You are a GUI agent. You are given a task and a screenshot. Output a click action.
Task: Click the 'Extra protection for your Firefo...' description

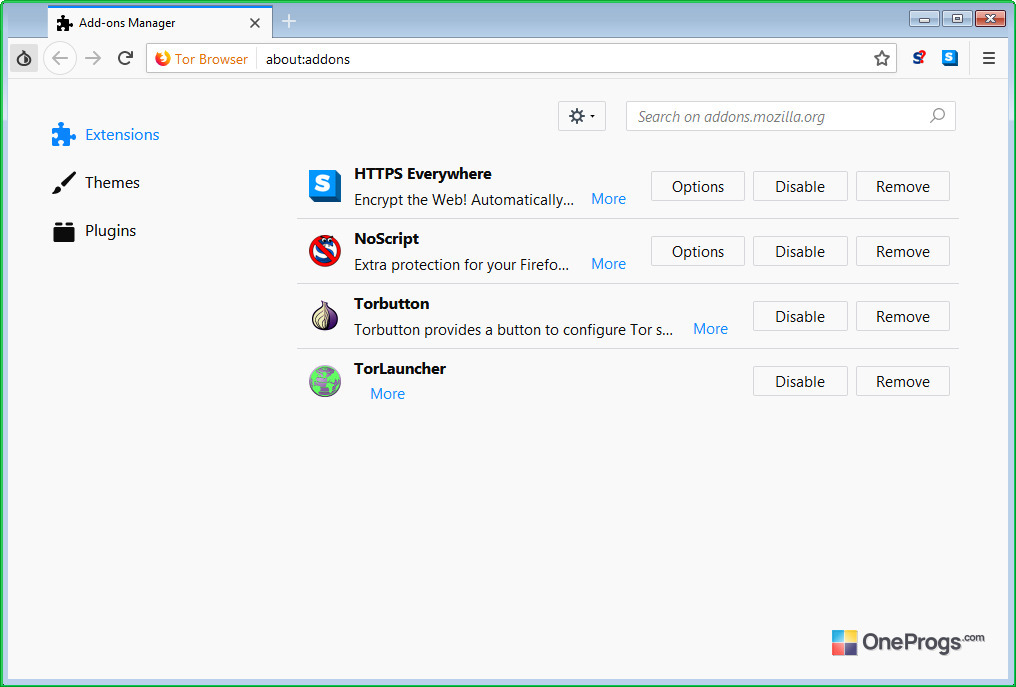(461, 264)
